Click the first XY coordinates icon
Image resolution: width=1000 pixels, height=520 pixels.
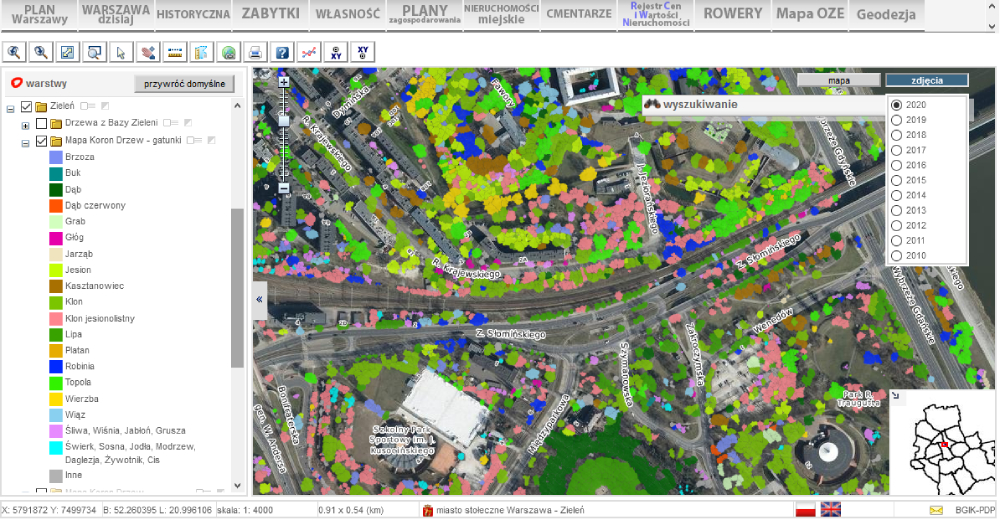coord(335,52)
